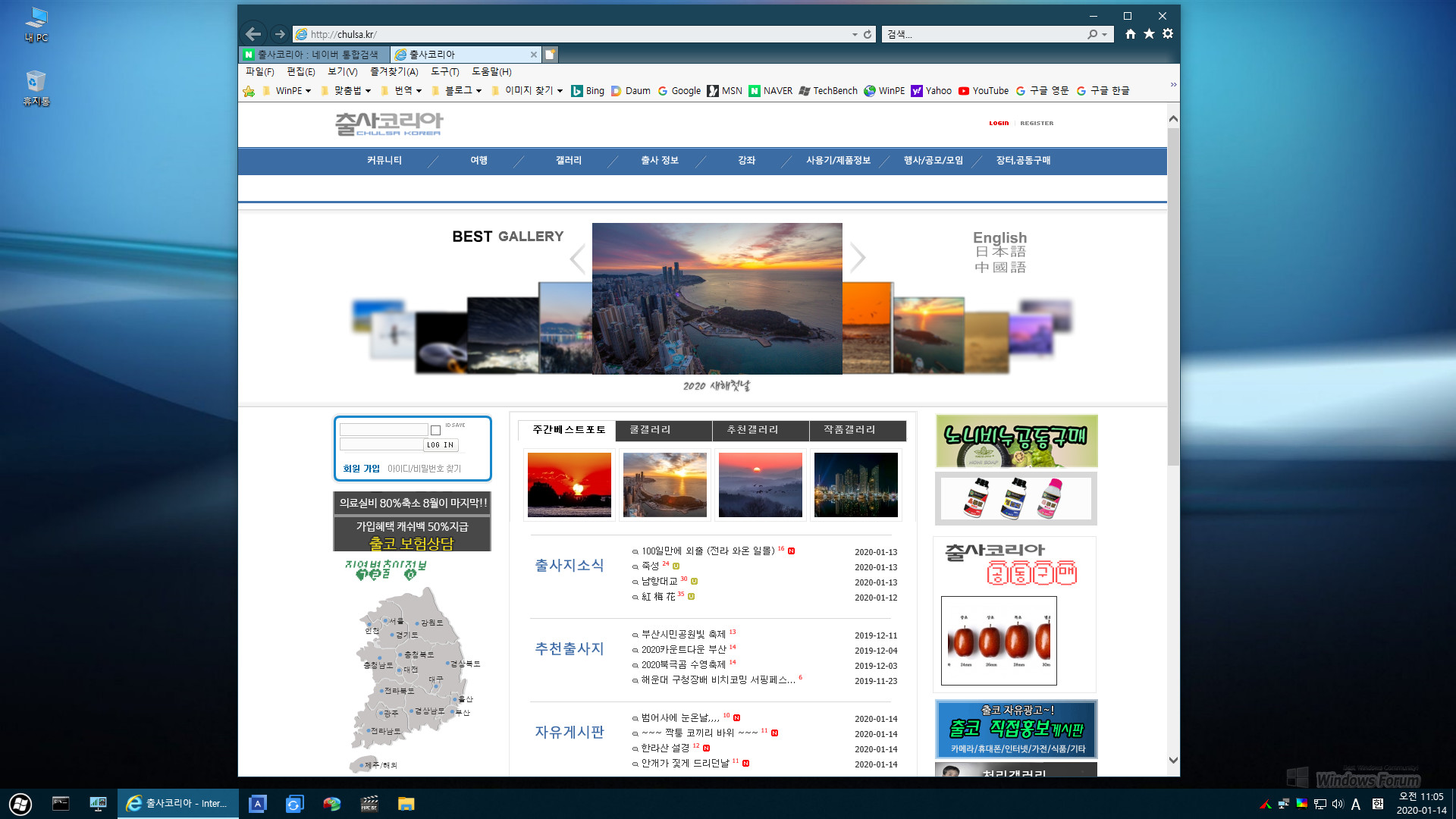Screen dimensions: 1456x819
Task: Open Bing favorite link
Action: [588, 91]
